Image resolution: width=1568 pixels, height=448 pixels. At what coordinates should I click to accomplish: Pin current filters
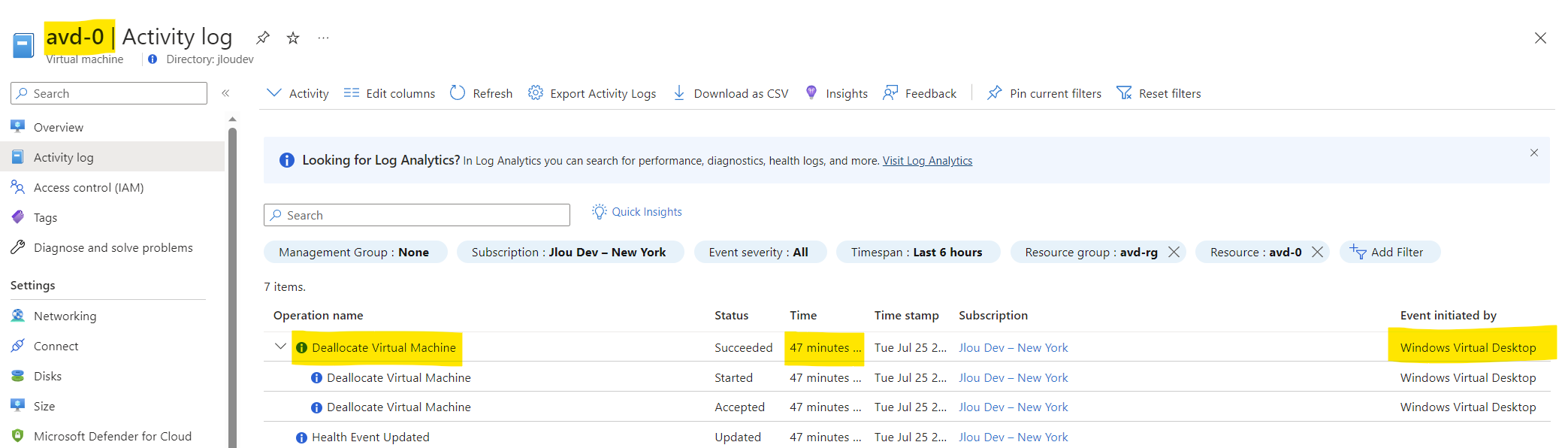1044,93
